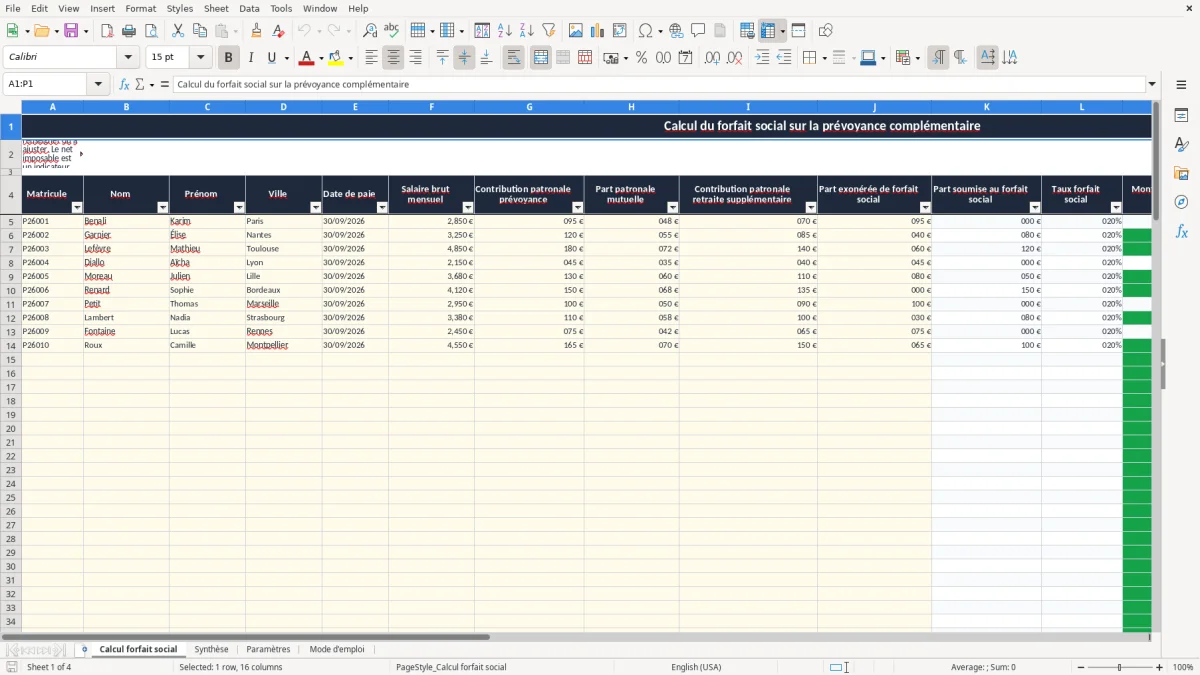This screenshot has height=675, width=1200.
Task: Remove a decimal place
Action: coord(734,58)
